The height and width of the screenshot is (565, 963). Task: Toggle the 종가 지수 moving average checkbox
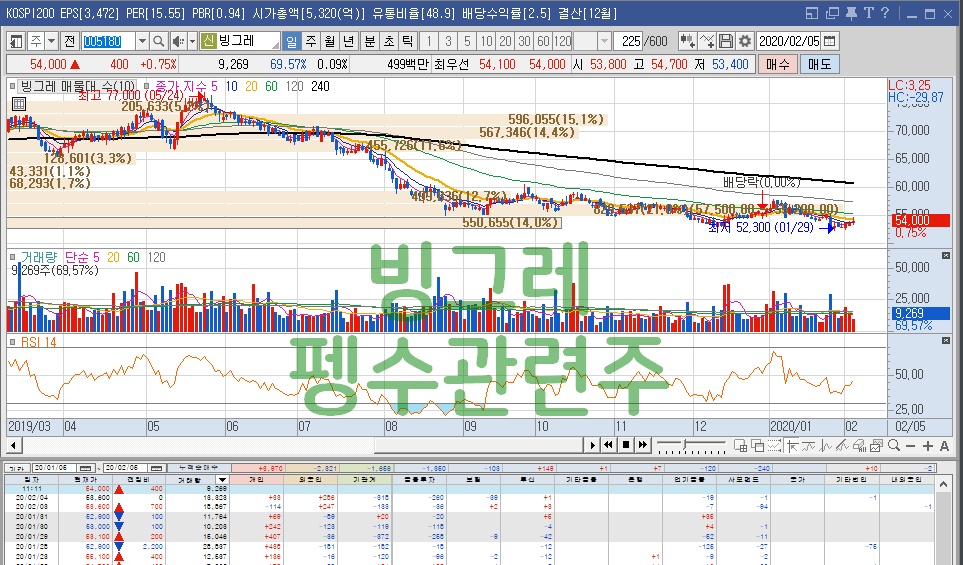pyautogui.click(x=146, y=87)
